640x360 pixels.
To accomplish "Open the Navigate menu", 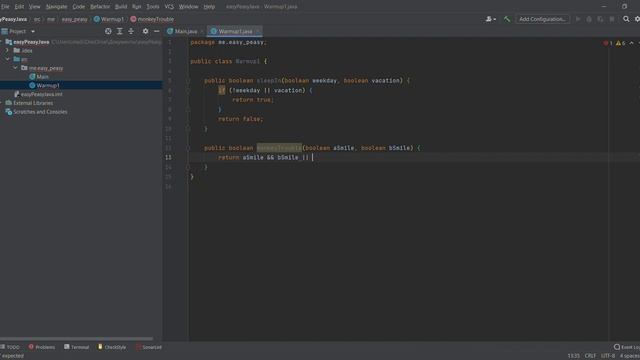I will point(56,7).
